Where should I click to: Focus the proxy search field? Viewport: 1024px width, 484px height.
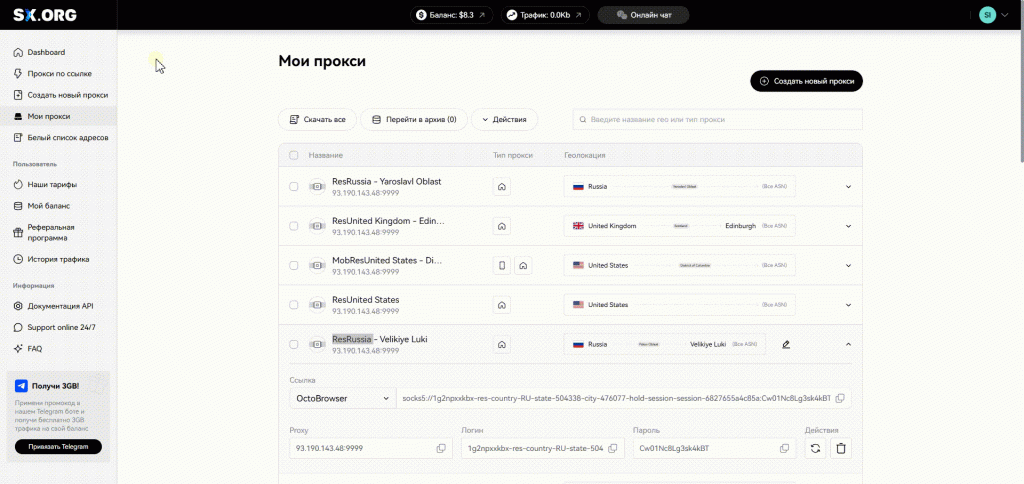[x=718, y=120]
